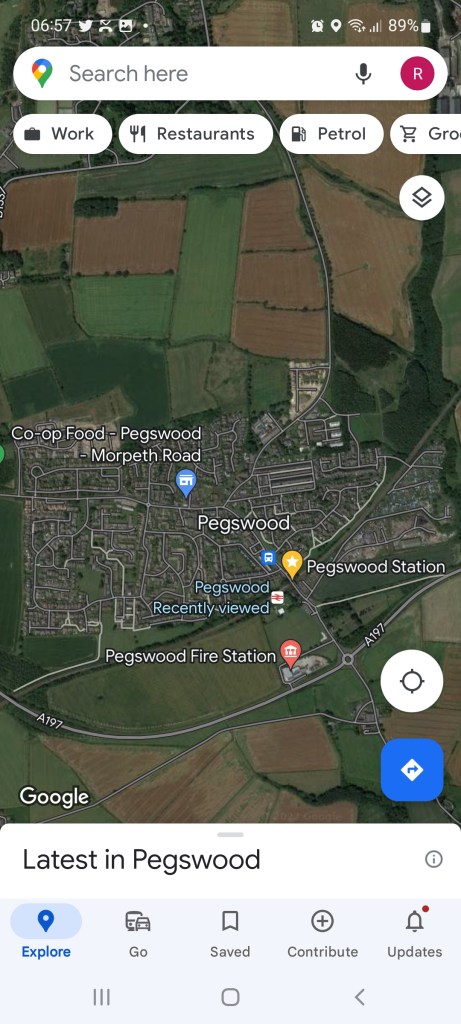Tap the bus stop marker
The width and height of the screenshot is (461, 1024).
[x=268, y=558]
